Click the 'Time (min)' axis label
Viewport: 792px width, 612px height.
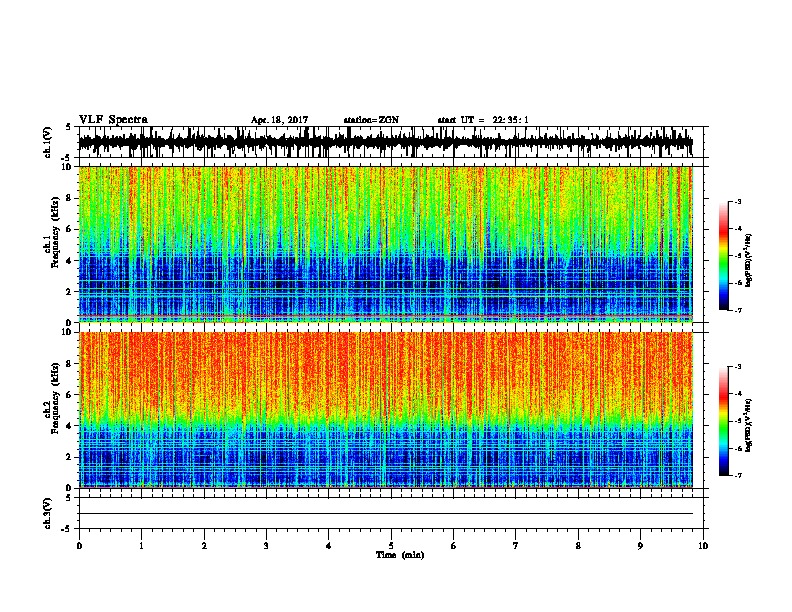click(400, 555)
